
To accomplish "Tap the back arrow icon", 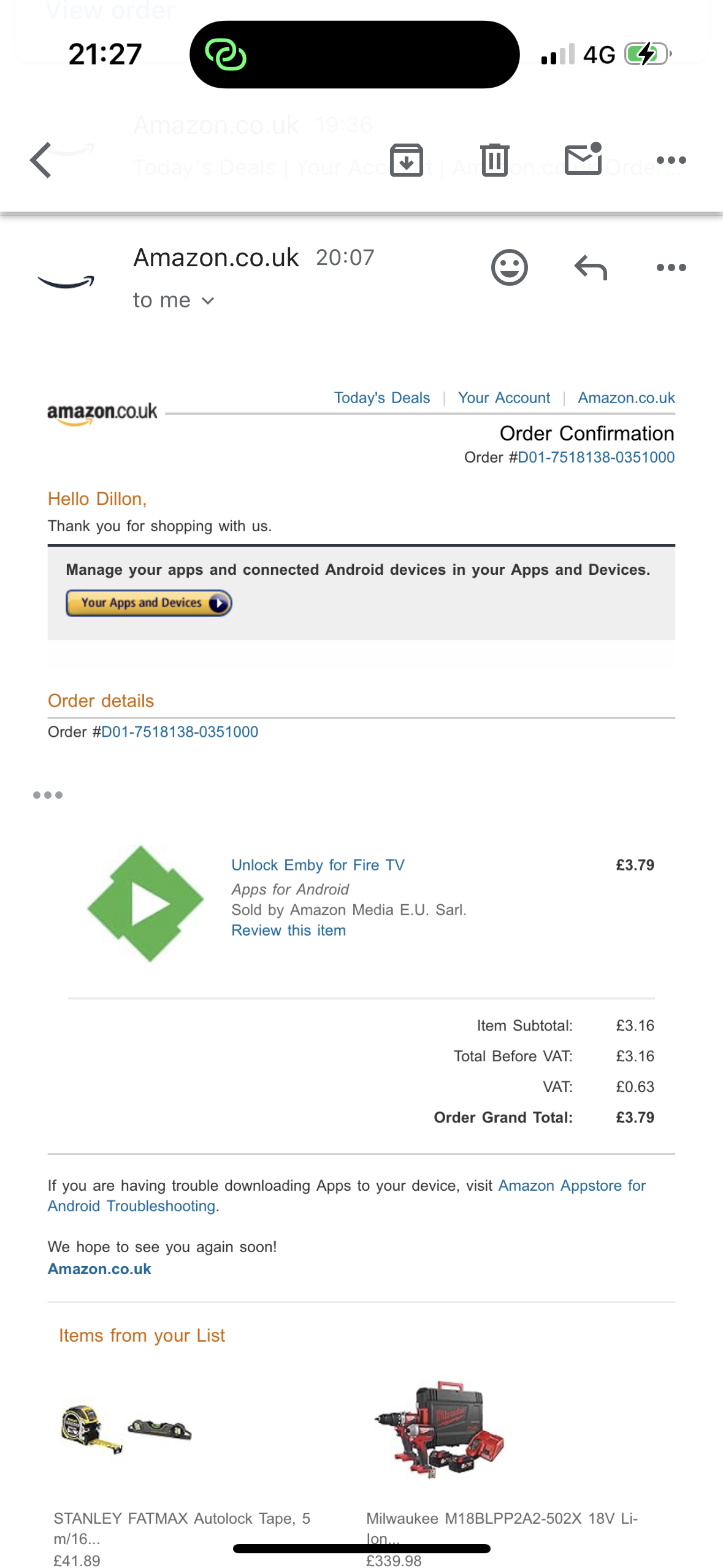I will point(42,160).
